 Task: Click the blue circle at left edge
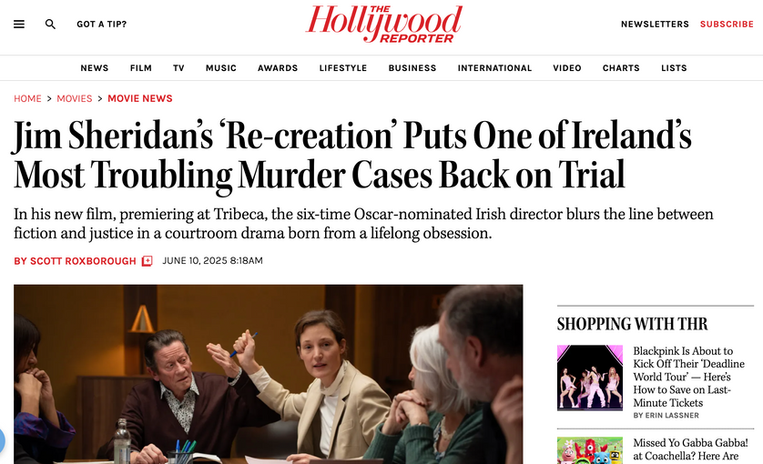[1, 441]
